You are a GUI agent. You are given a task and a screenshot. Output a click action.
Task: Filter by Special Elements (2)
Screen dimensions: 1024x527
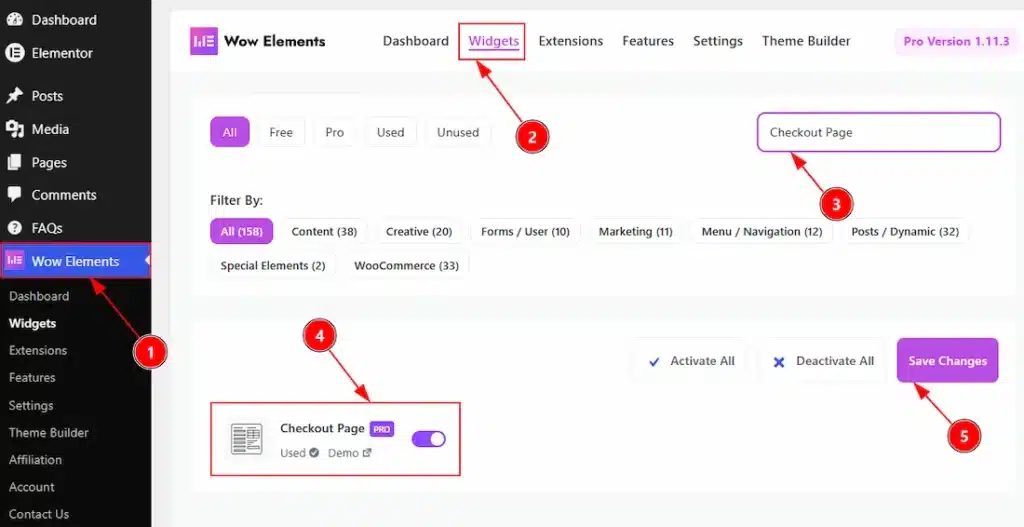pos(273,266)
